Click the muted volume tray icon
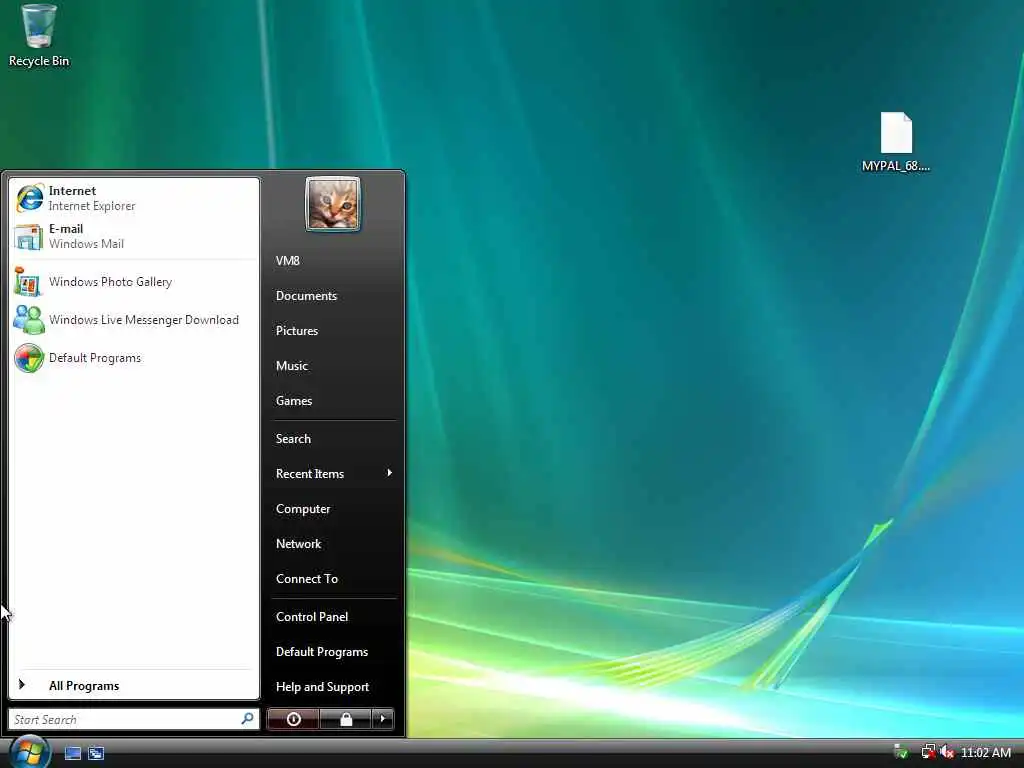The height and width of the screenshot is (768, 1024). pos(946,752)
